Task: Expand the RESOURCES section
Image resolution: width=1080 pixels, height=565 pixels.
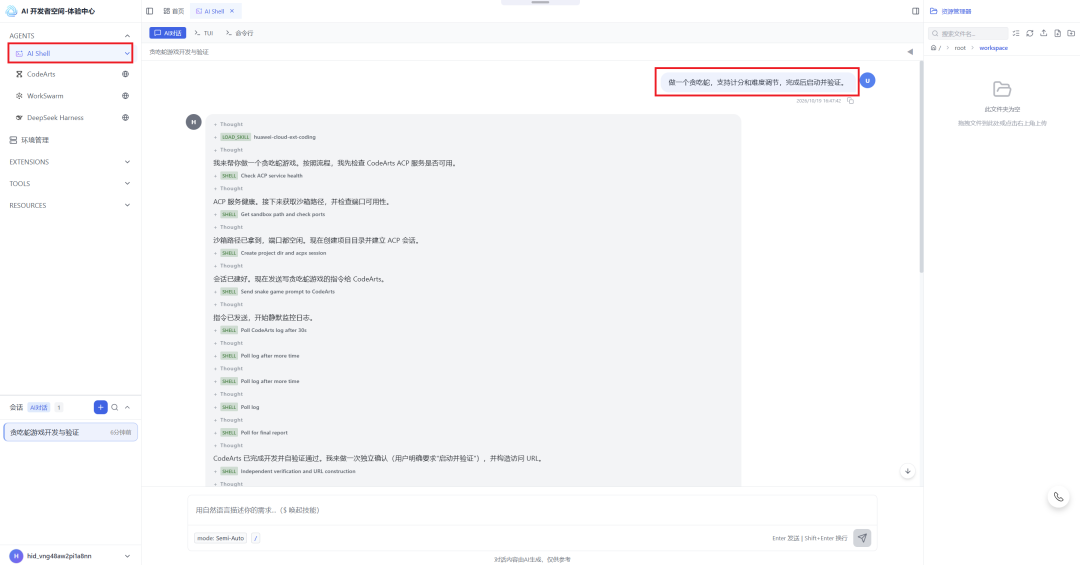Action: click(127, 205)
